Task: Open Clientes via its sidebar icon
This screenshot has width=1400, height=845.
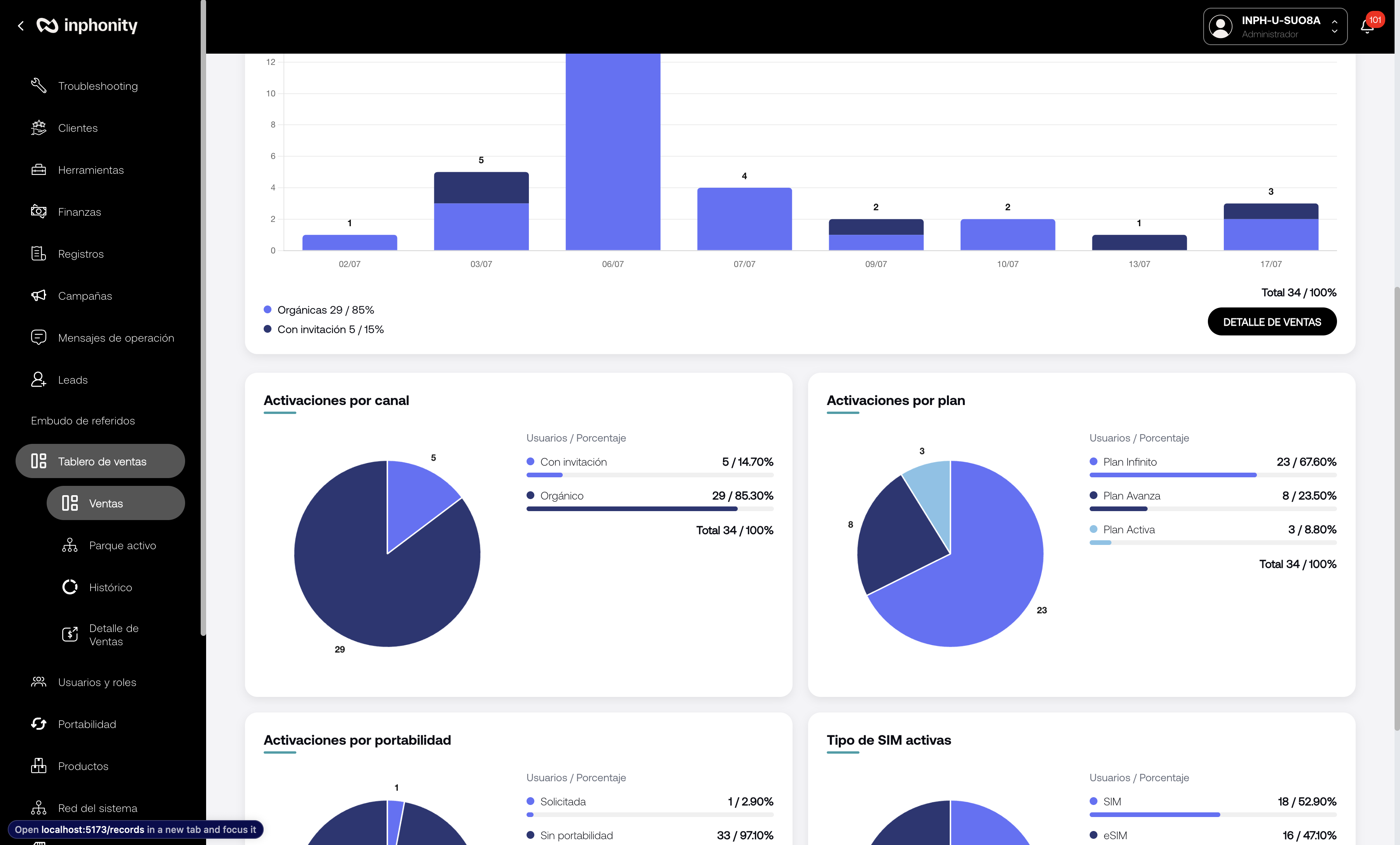Action: pyautogui.click(x=38, y=128)
